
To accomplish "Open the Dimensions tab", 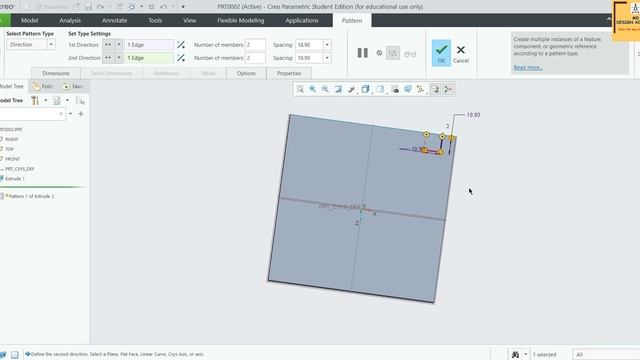I will pyautogui.click(x=56, y=73).
